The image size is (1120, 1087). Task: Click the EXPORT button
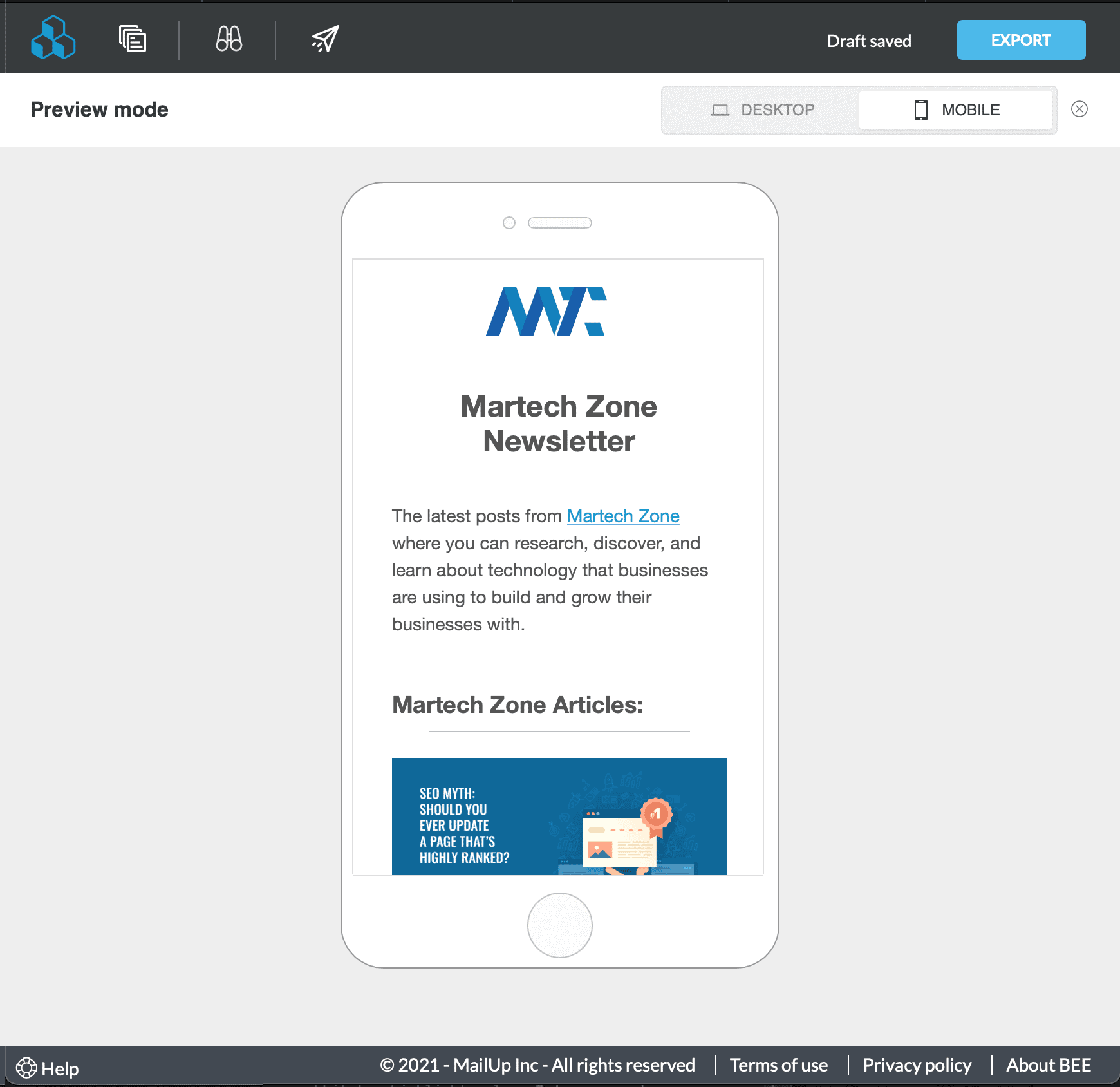point(1021,40)
